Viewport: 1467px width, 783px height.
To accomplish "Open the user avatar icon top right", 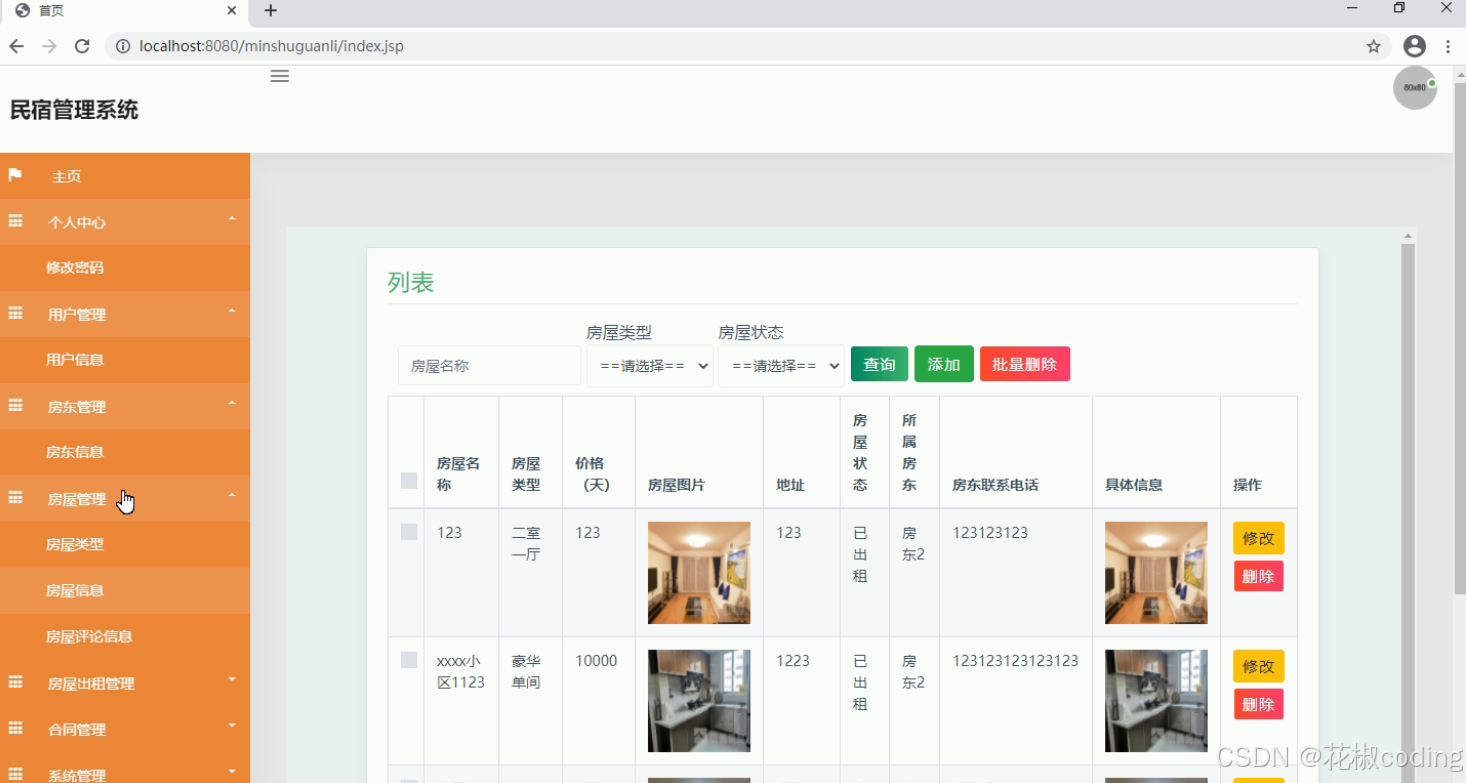I will tap(1414, 87).
